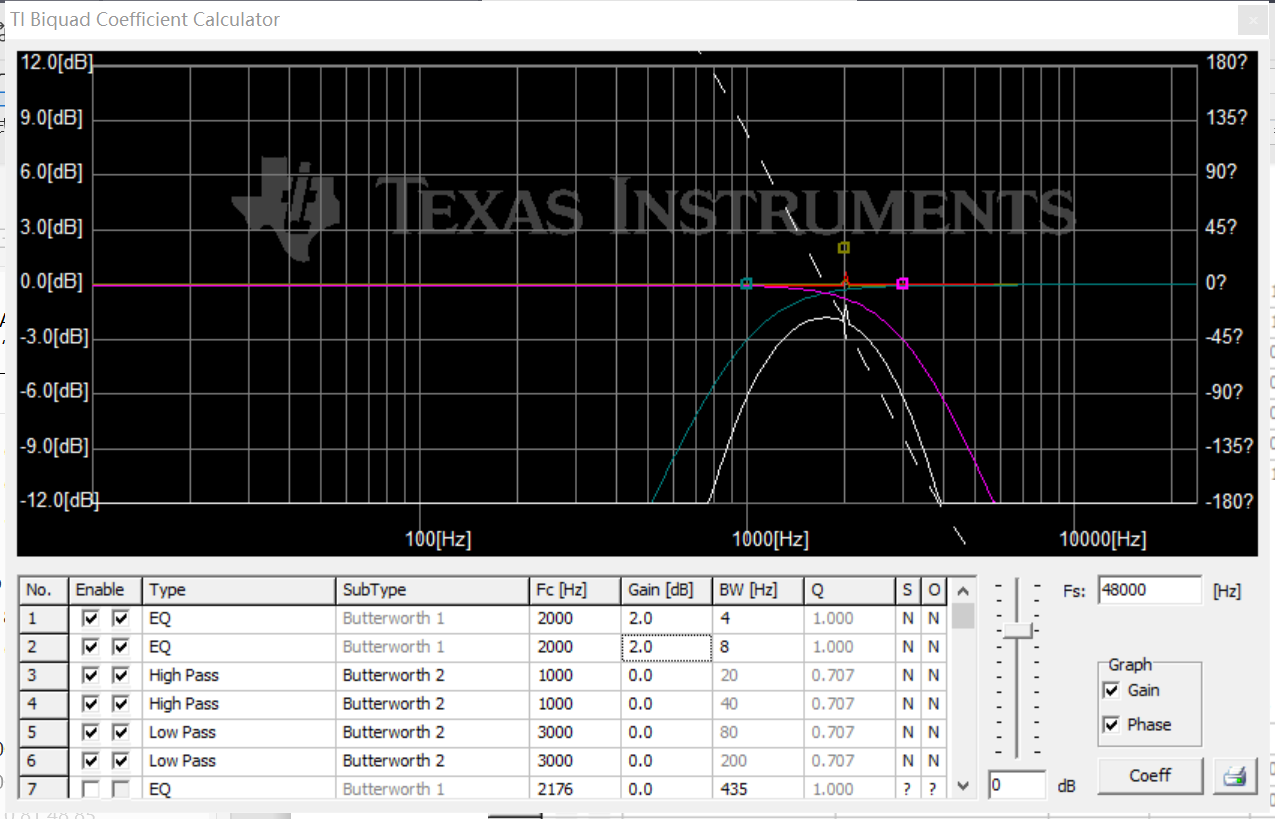1275x819 pixels.
Task: Click the 'Gain [dB]' column header
Action: (x=666, y=590)
